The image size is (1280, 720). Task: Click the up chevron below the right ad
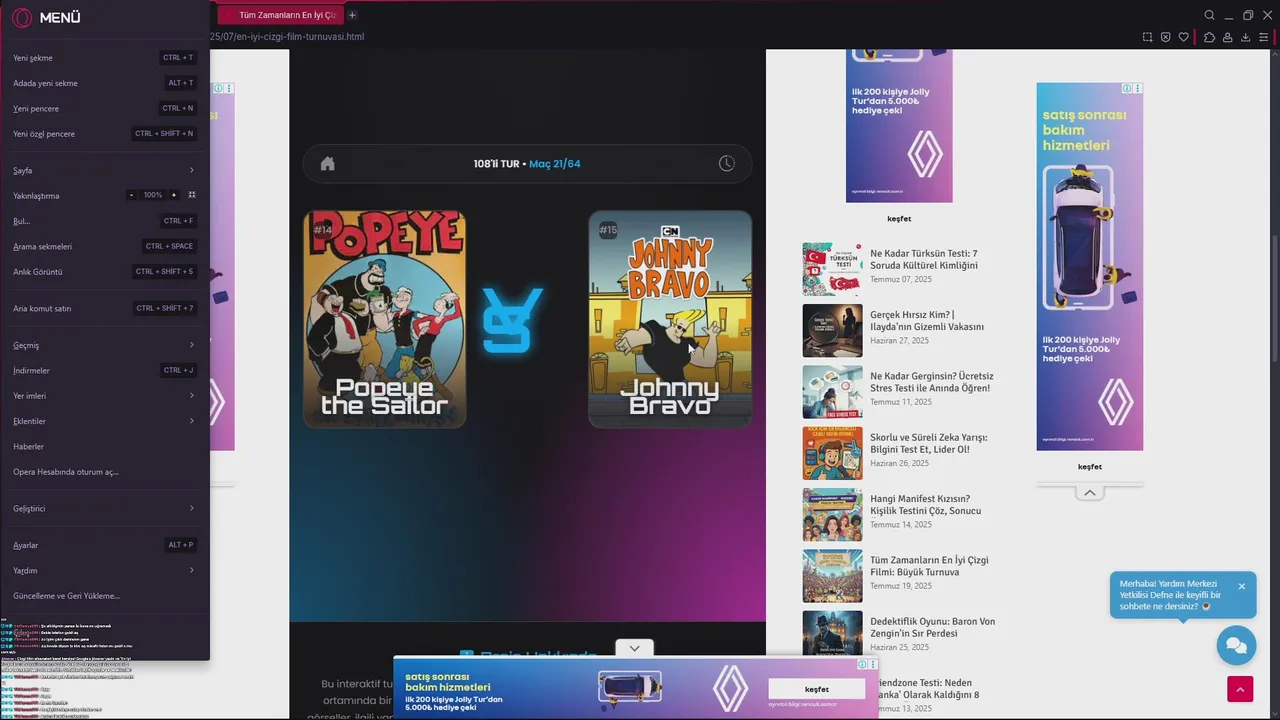point(1090,492)
